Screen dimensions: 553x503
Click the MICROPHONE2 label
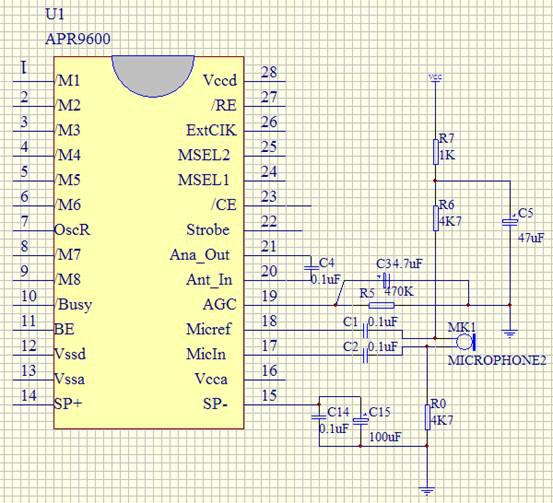pyautogui.click(x=497, y=360)
